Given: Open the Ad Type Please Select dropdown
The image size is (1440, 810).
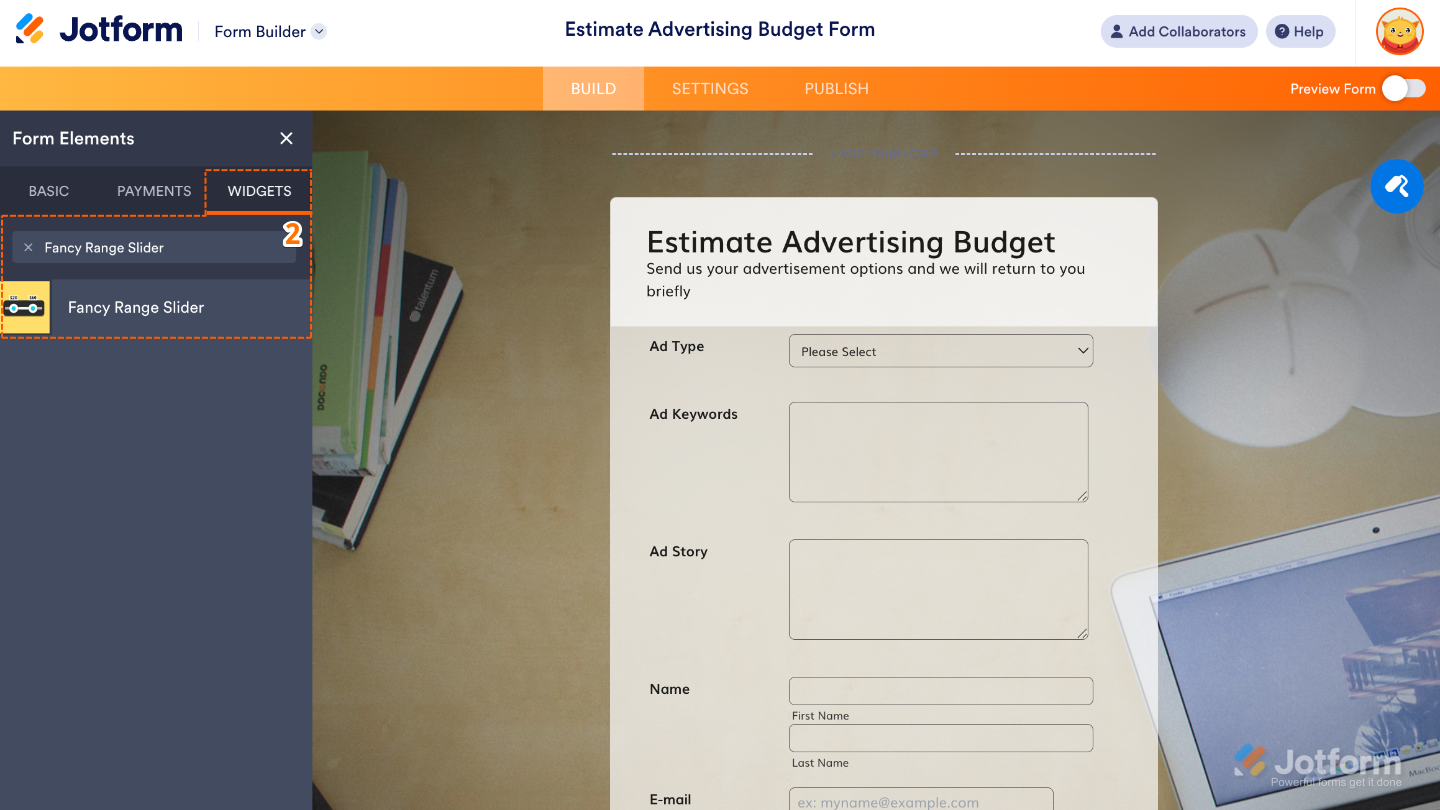Looking at the screenshot, I should coord(940,351).
